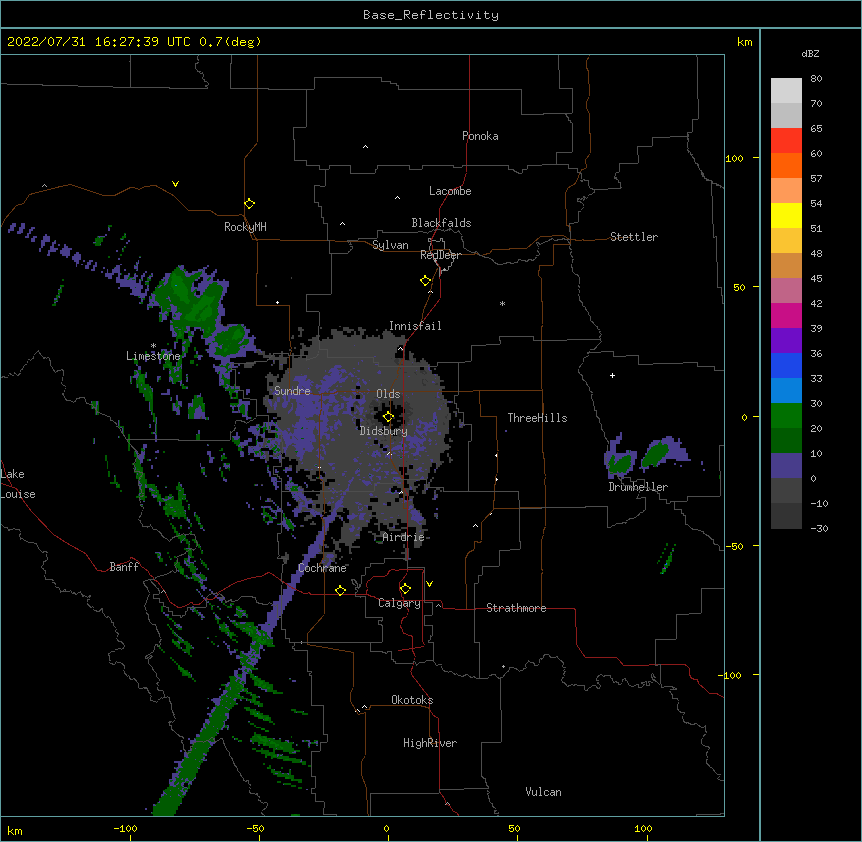The width and height of the screenshot is (862, 842).
Task: Click the yellow diamond marker below RedDeer
Action: [x=425, y=281]
